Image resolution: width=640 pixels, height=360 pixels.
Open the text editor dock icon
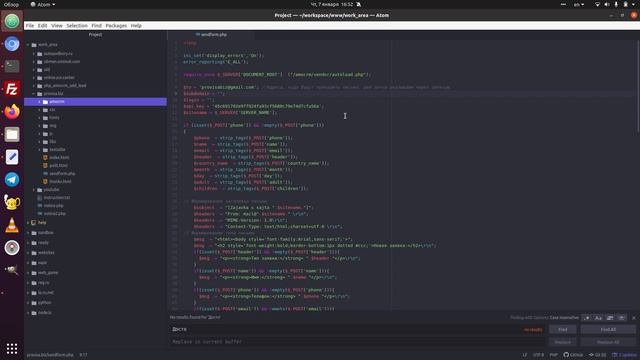[x=12, y=157]
